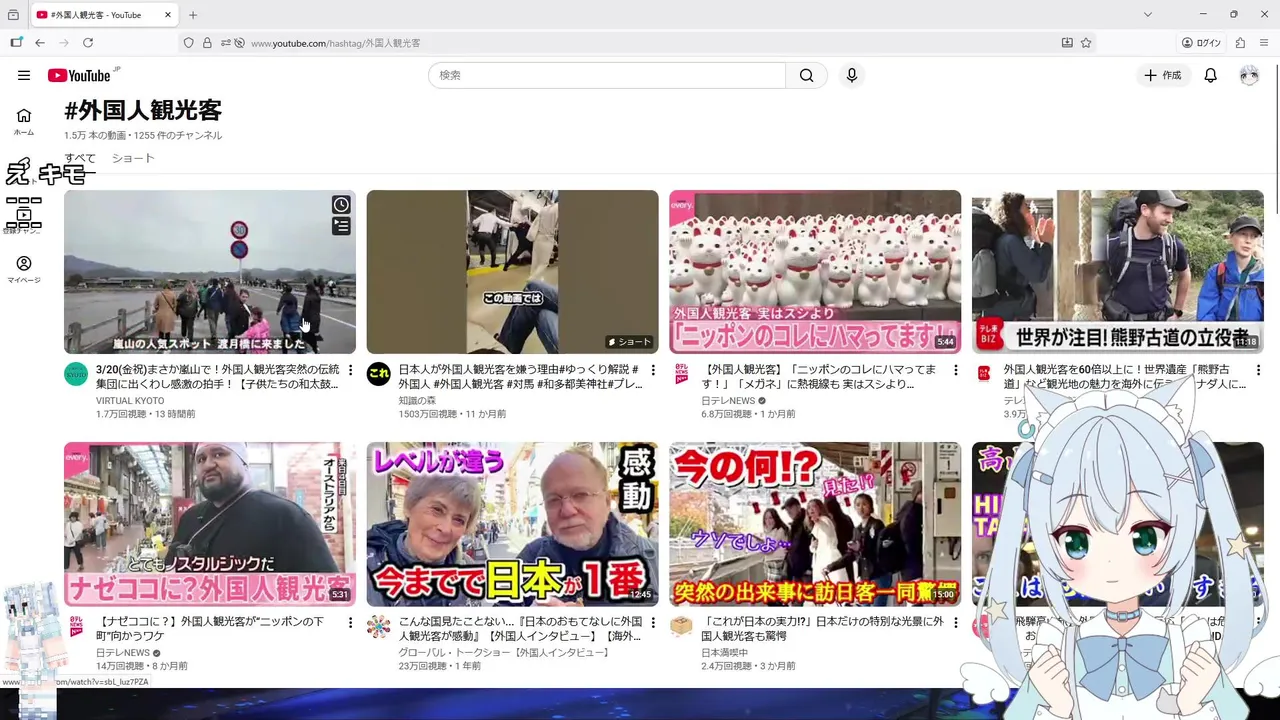Open the 今までで日本が1番 thumbnail

[512, 524]
